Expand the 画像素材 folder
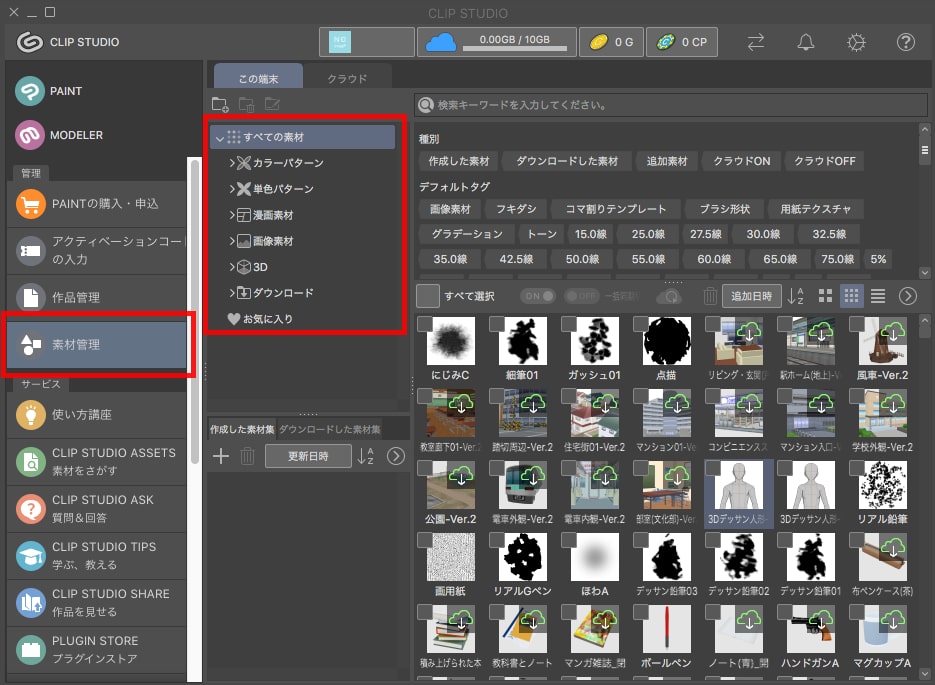This screenshot has width=935, height=685. tap(232, 241)
